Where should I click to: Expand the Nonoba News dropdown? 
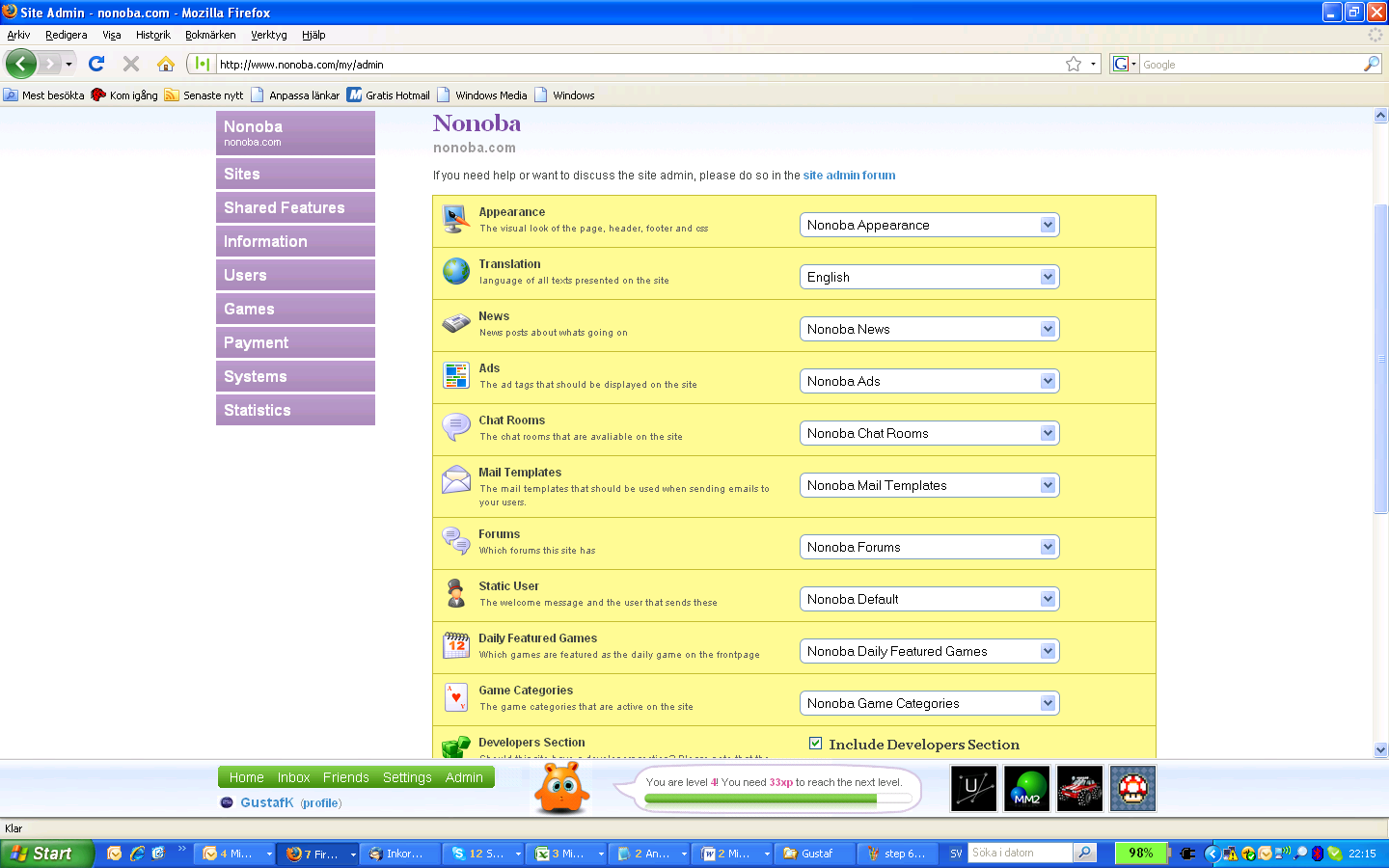[930, 329]
